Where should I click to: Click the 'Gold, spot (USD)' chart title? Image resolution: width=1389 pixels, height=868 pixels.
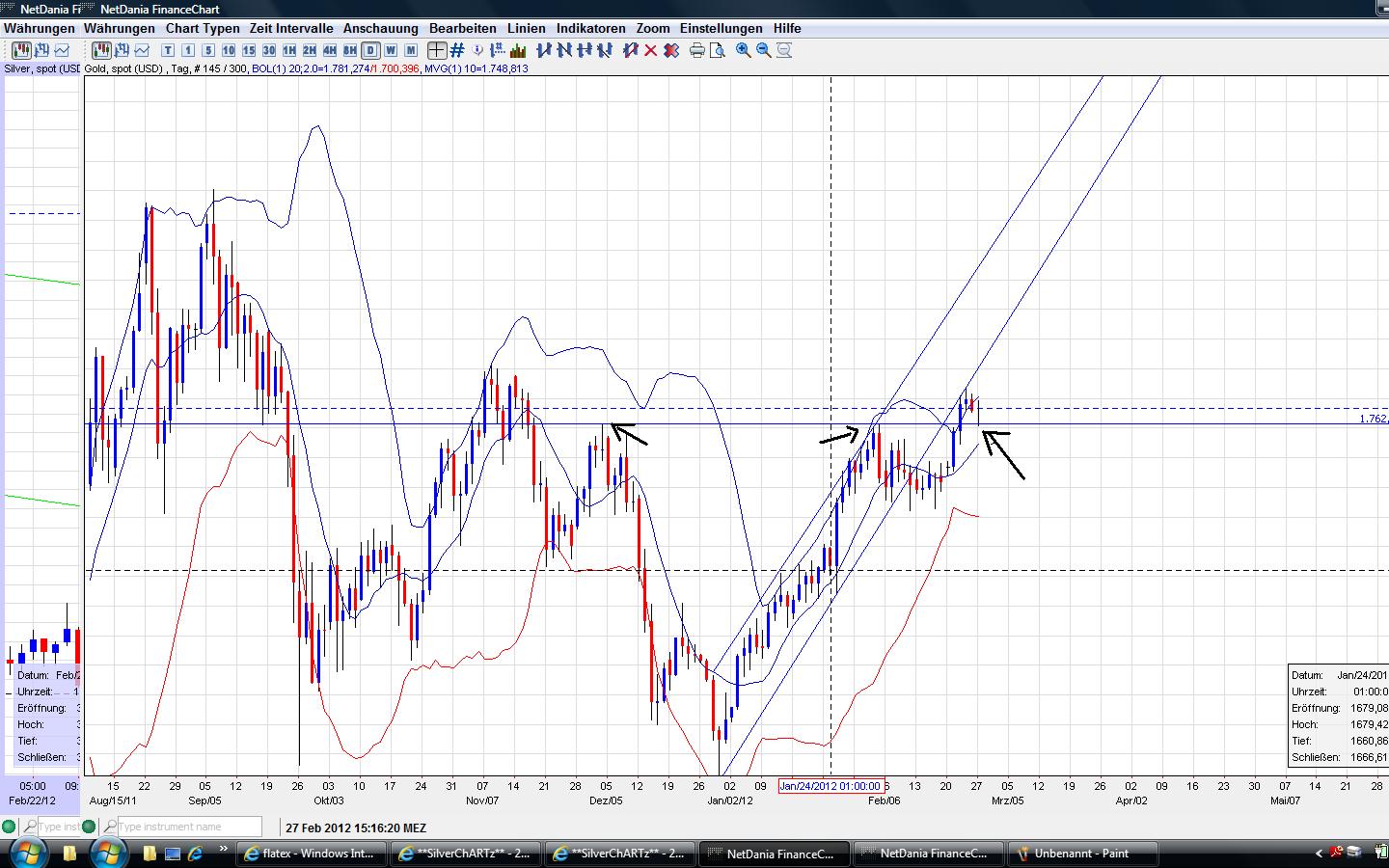pos(123,68)
